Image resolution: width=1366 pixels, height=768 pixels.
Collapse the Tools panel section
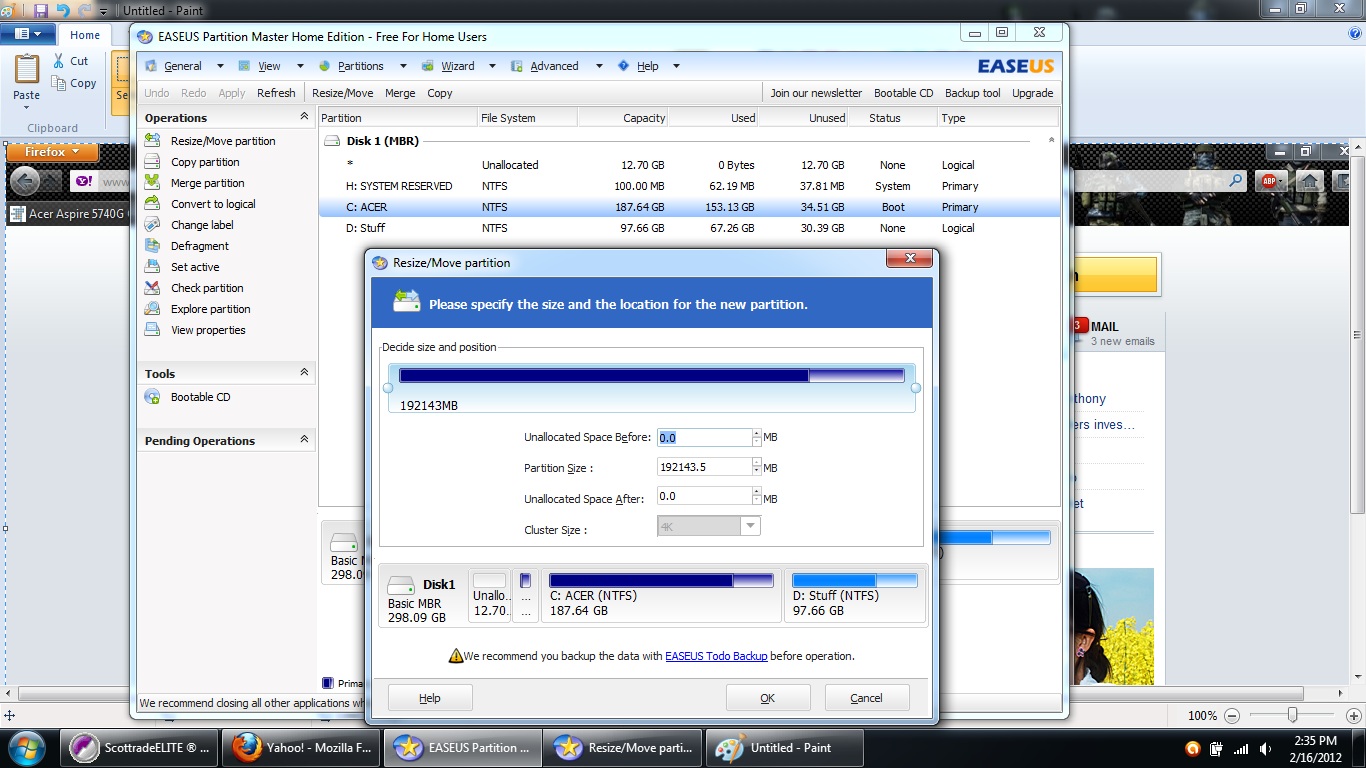(x=304, y=373)
